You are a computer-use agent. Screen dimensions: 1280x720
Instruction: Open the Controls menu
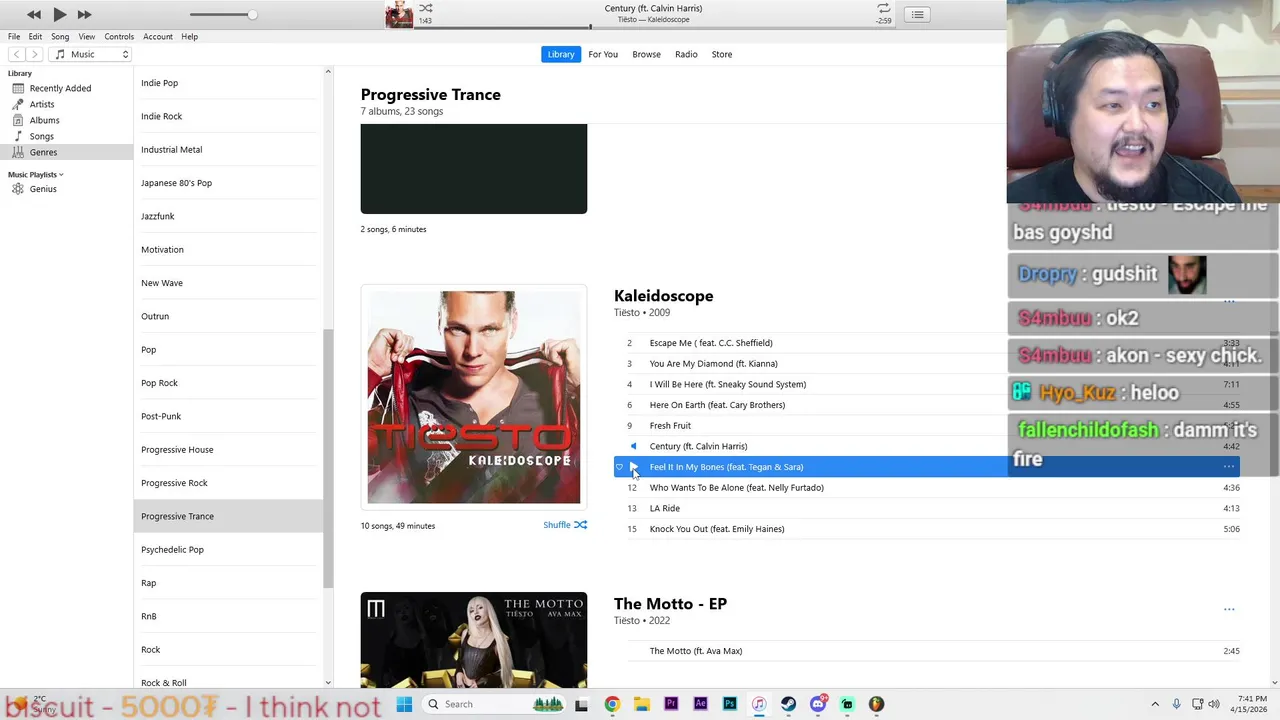(x=119, y=36)
